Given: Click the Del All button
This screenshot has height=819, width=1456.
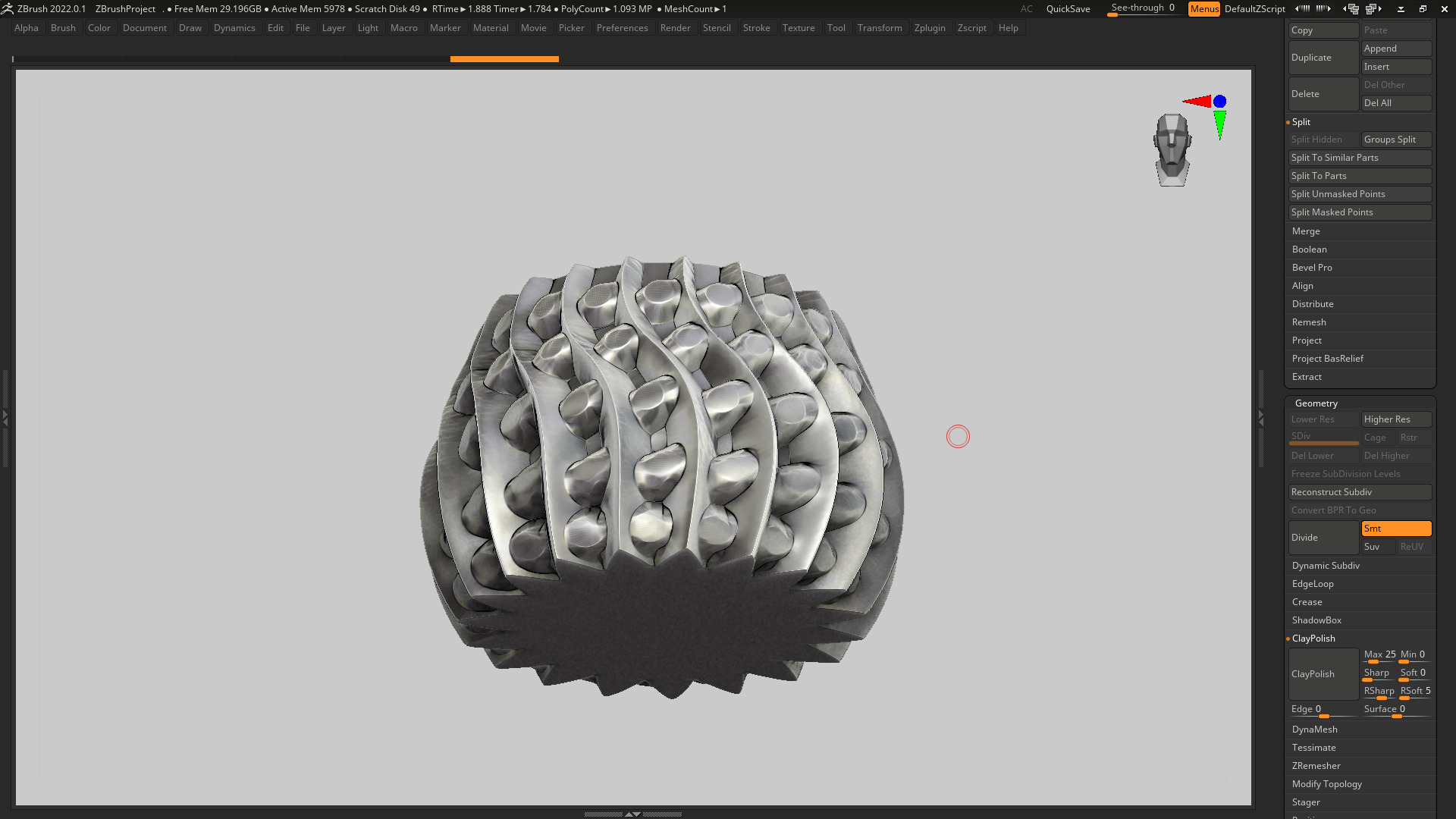Looking at the screenshot, I should tap(1396, 103).
